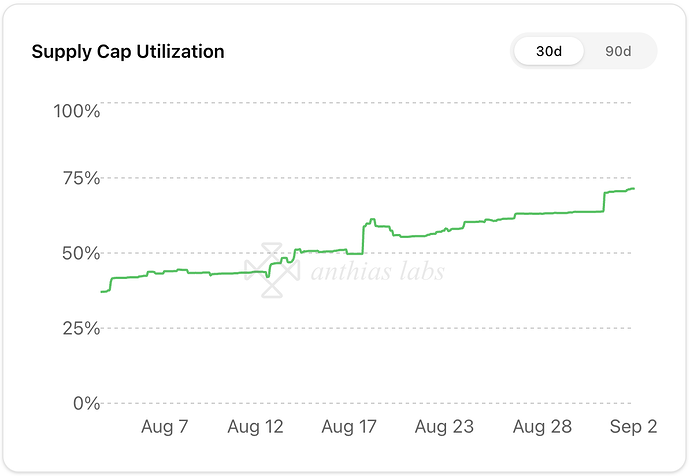Image resolution: width=689 pixels, height=476 pixels.
Task: Click the green line's left starting point
Action: click(x=102, y=291)
